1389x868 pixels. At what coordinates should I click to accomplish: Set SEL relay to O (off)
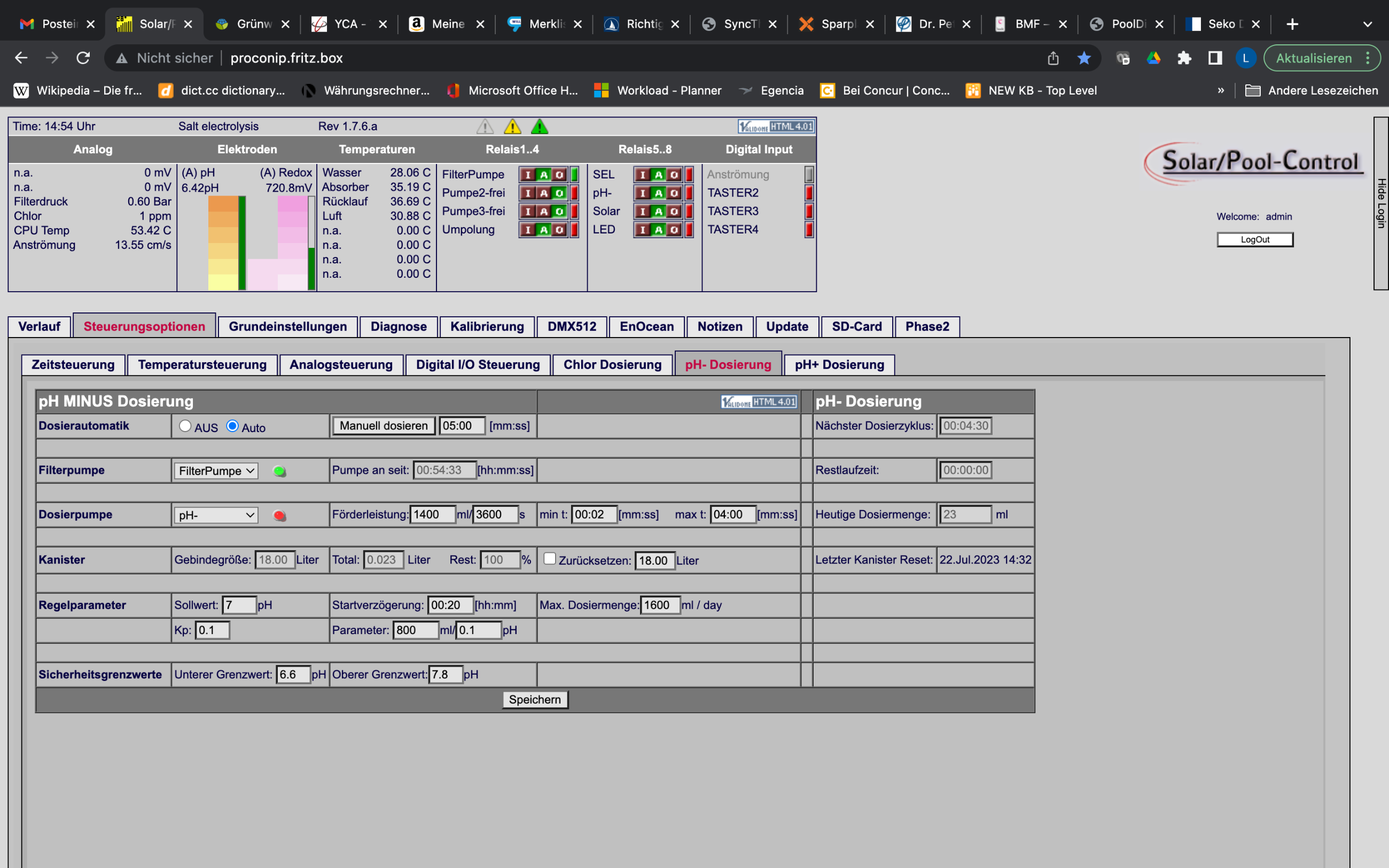674,175
